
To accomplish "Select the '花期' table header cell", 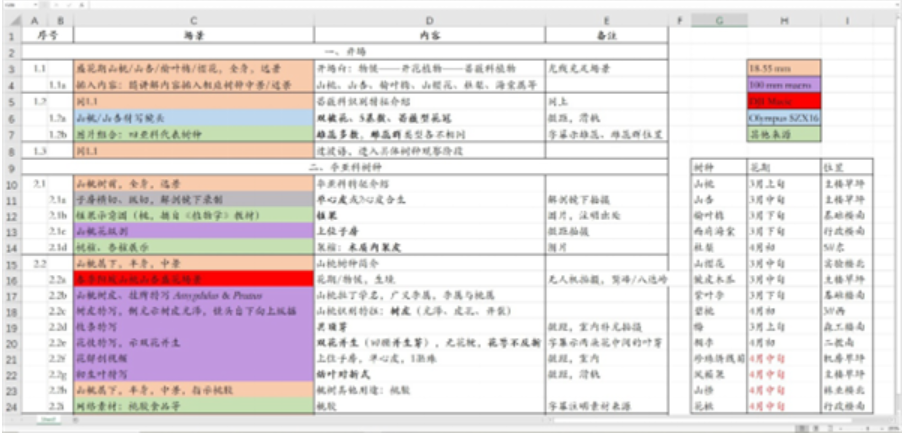I will coord(784,168).
